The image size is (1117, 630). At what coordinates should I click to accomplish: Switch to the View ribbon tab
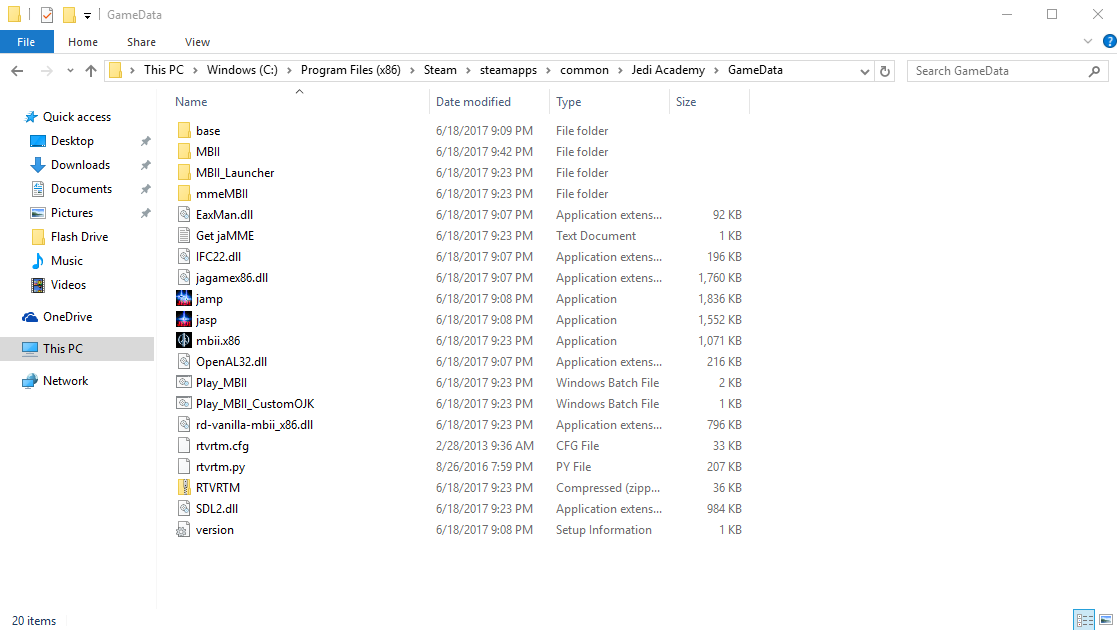click(197, 42)
